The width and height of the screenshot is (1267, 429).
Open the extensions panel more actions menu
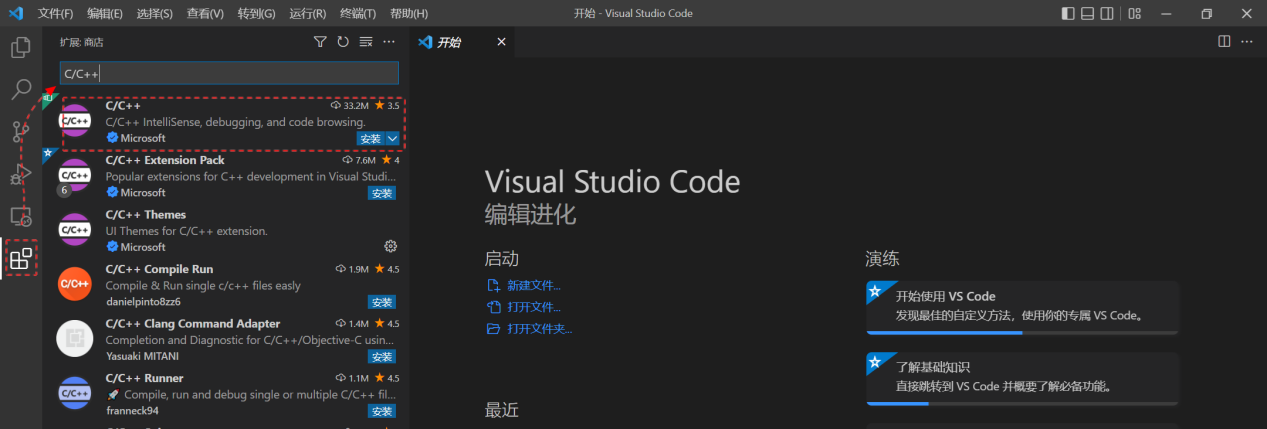pyautogui.click(x=389, y=42)
